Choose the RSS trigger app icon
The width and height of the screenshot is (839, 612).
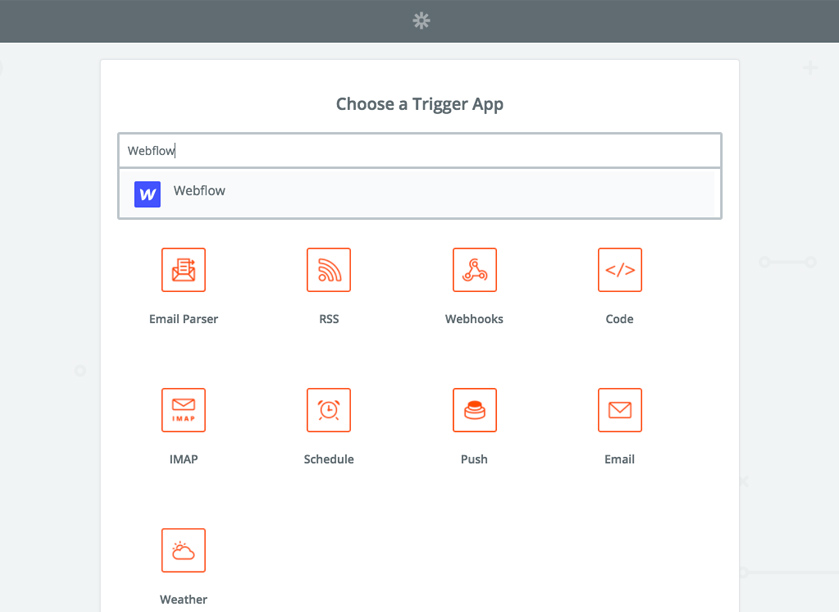329,270
